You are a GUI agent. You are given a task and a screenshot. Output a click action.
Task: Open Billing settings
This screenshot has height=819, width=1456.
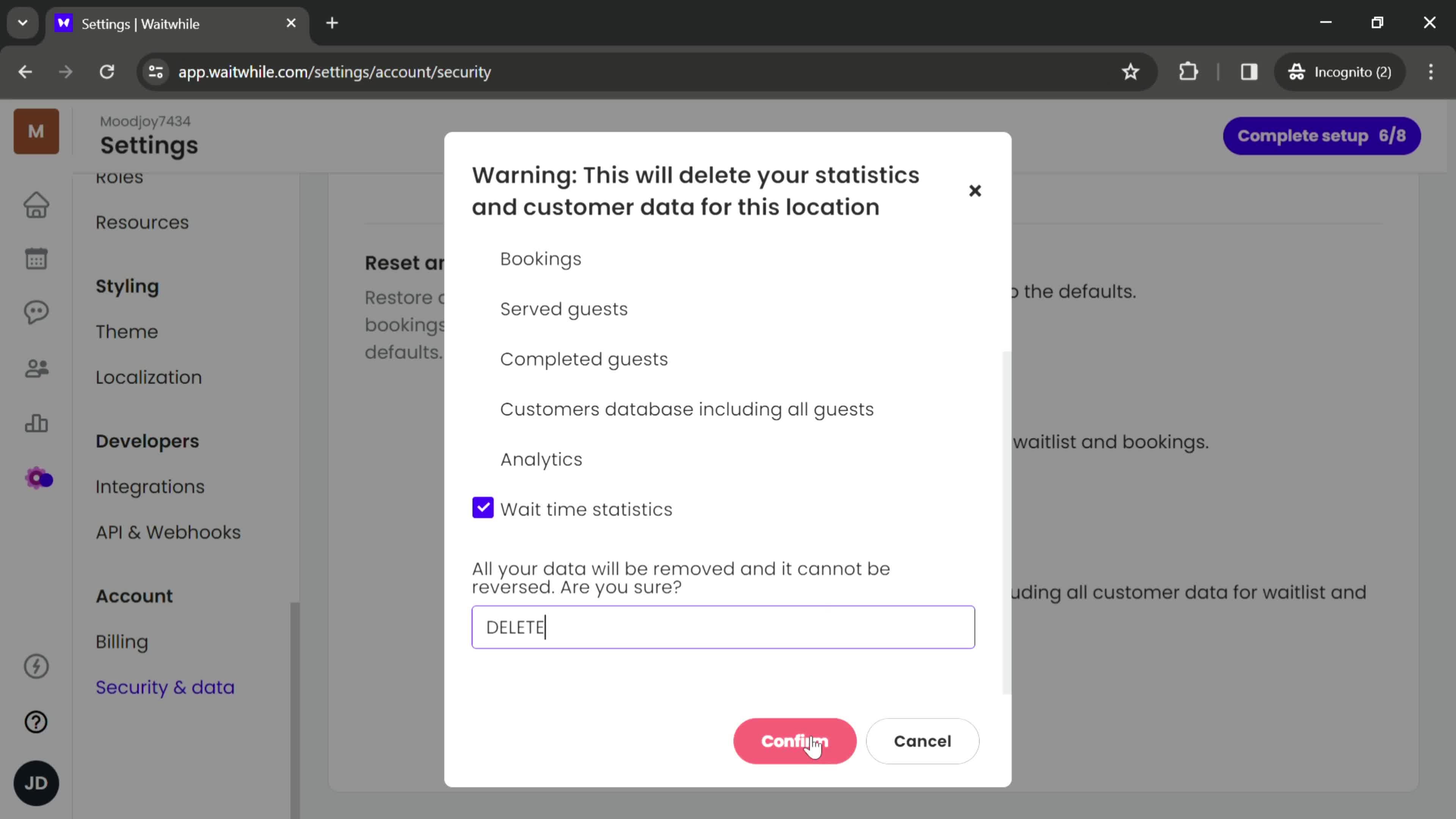click(x=121, y=642)
